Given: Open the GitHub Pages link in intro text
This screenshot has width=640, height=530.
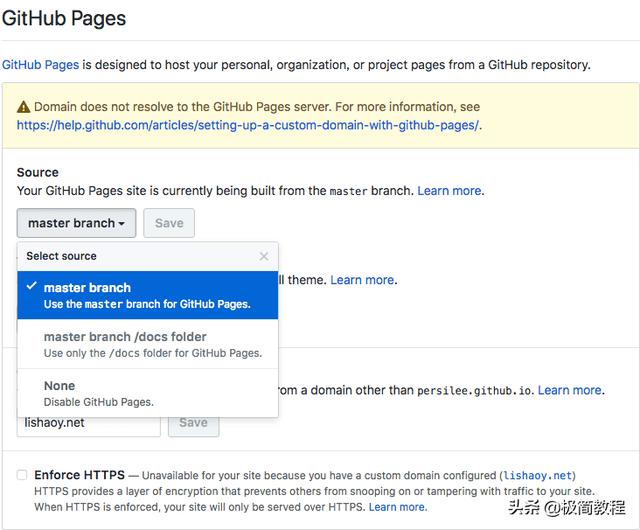Looking at the screenshot, I should (40, 65).
